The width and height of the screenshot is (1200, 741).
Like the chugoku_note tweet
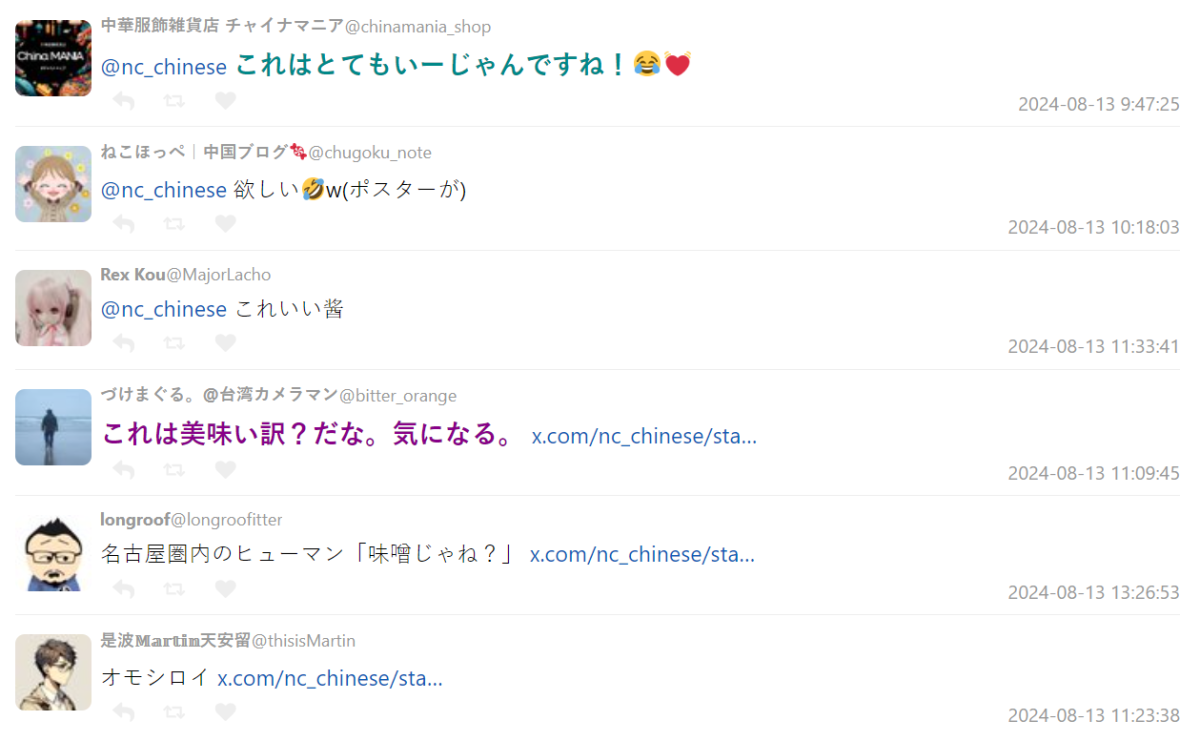pyautogui.click(x=226, y=224)
